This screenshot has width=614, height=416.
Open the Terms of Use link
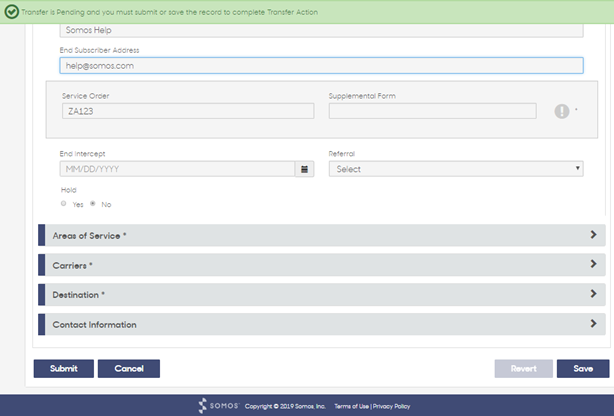tap(351, 406)
